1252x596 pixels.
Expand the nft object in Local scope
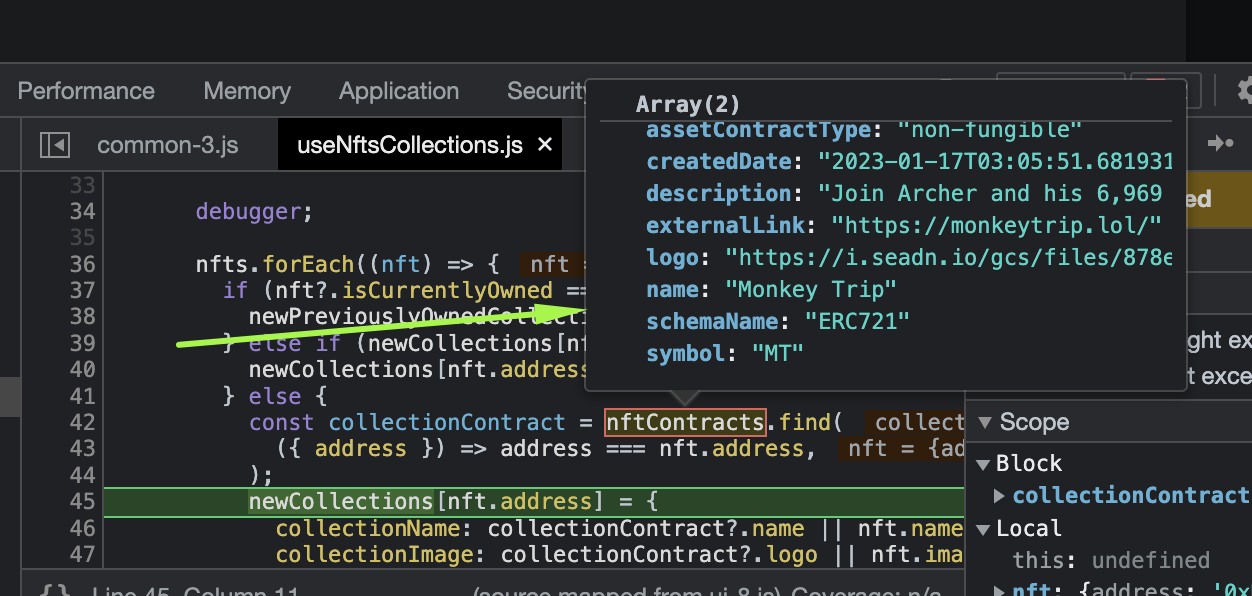click(998, 590)
